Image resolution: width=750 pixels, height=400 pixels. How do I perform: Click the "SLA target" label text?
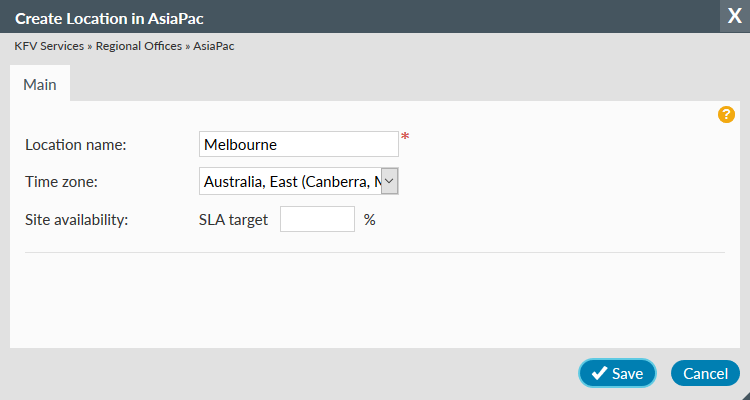[234, 219]
